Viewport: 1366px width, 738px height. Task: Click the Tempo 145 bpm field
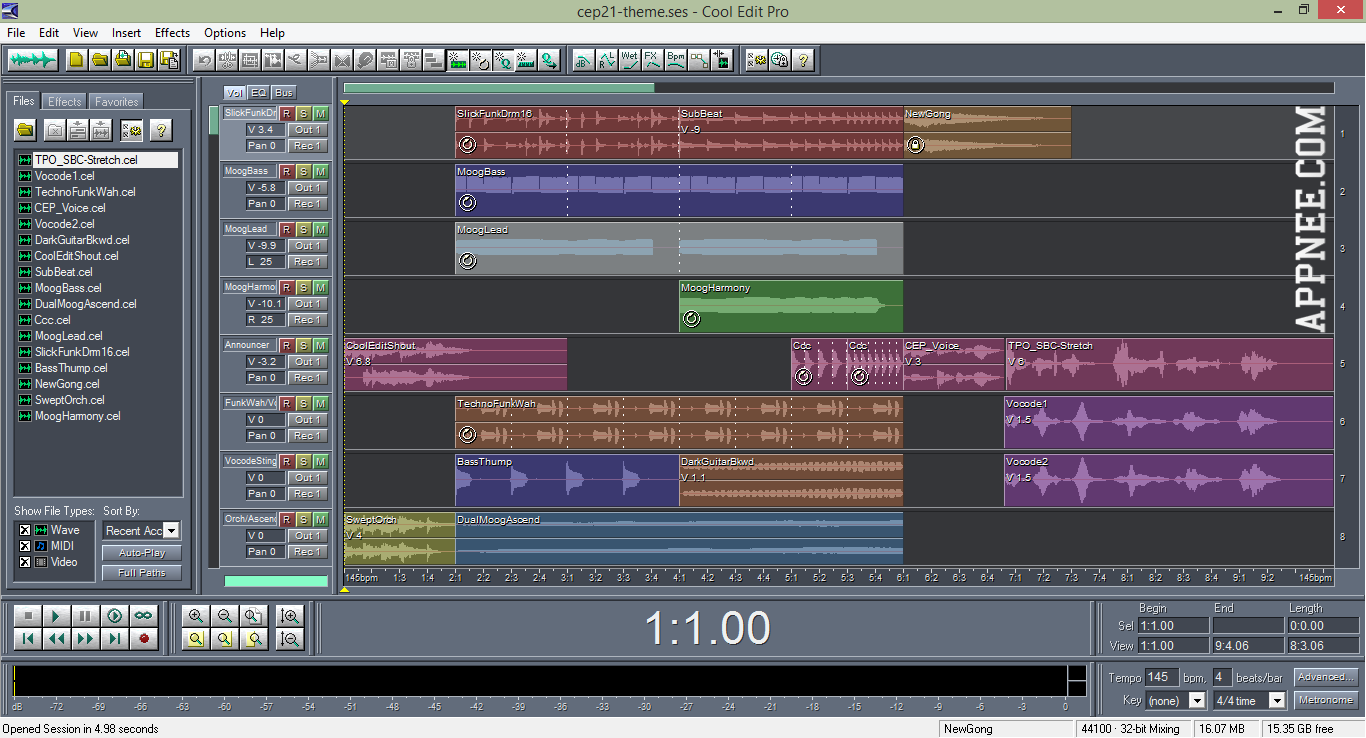[1160, 677]
